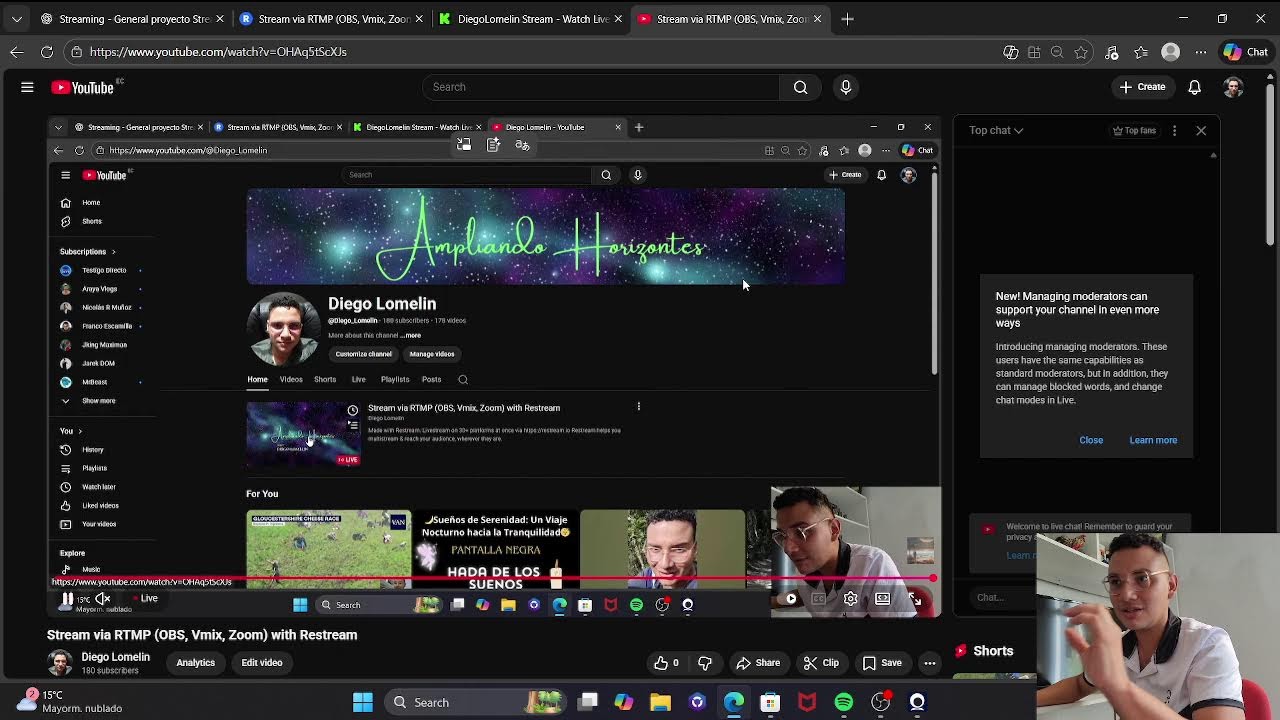Close the DiegoLomelin Stream tab
Image resolution: width=1280 pixels, height=720 pixels.
[x=618, y=19]
